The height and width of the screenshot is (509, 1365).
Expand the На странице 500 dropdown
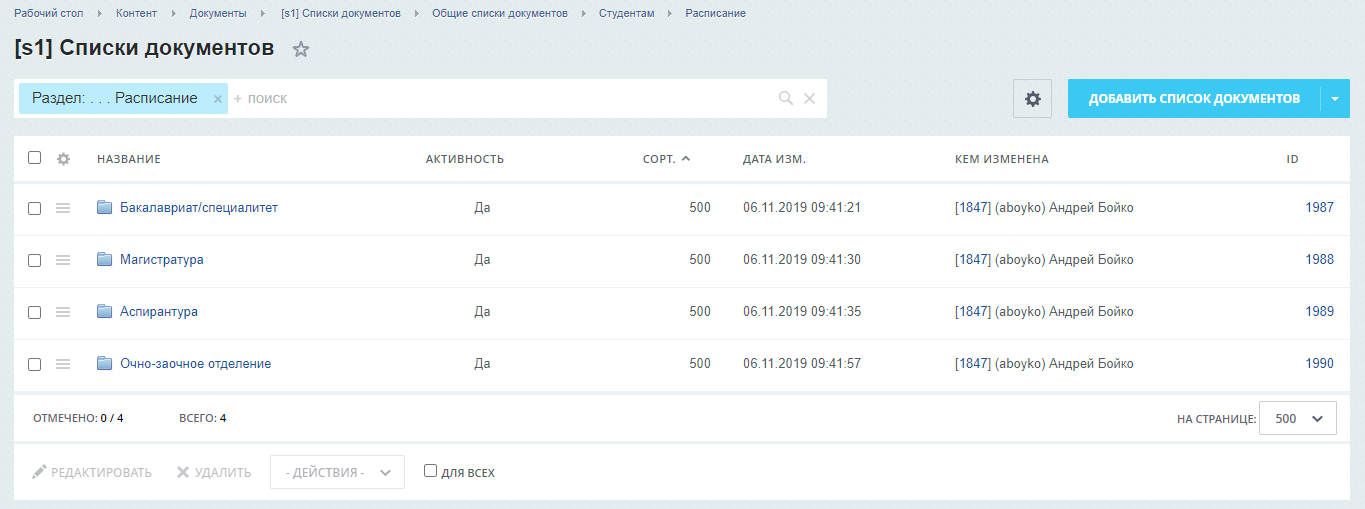[x=1297, y=419]
